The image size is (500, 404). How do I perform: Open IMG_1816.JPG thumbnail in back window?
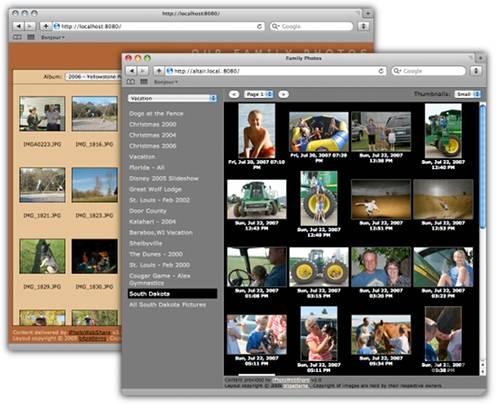click(95, 114)
